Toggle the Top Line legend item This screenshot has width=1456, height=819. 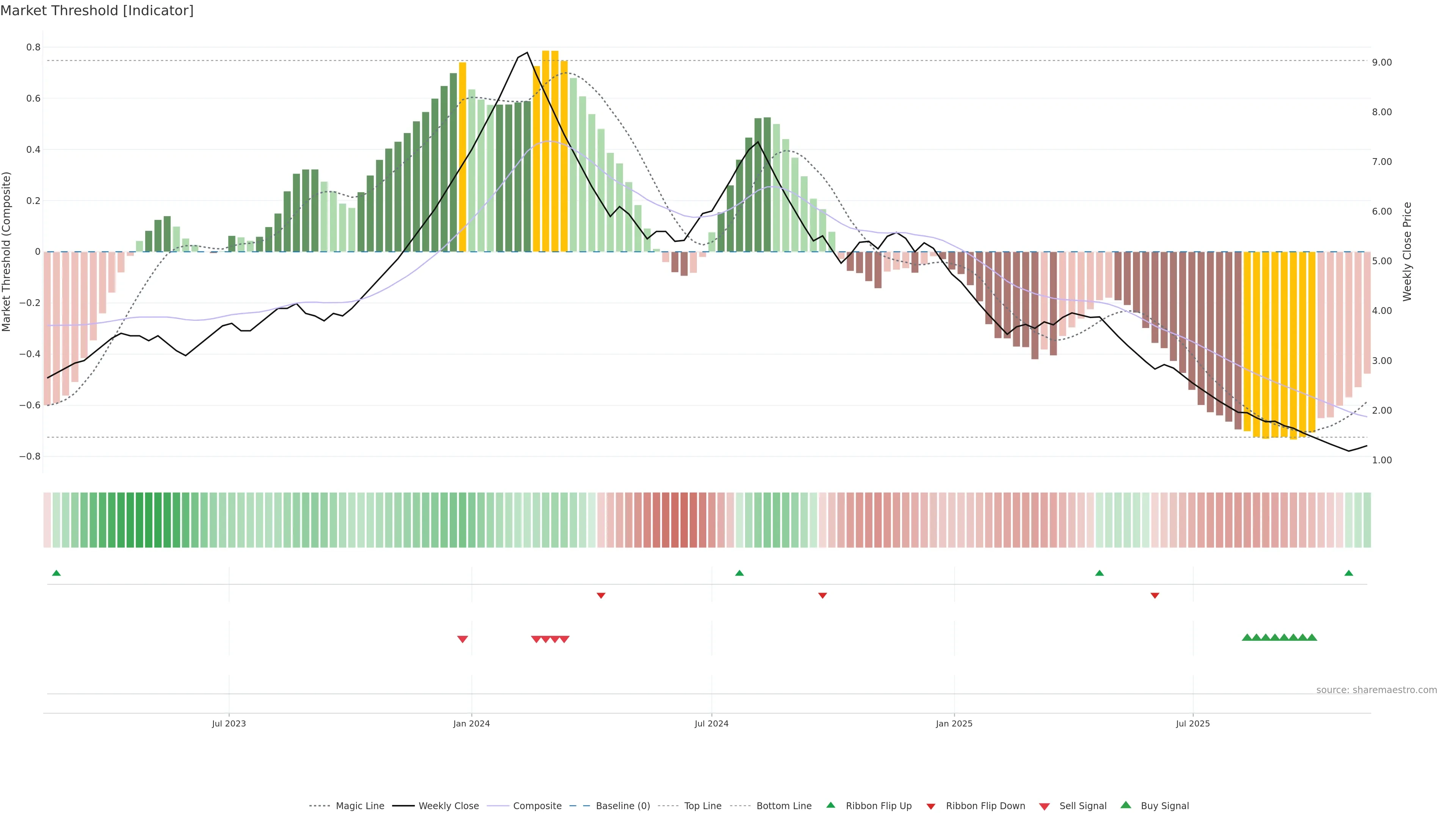coord(703,805)
